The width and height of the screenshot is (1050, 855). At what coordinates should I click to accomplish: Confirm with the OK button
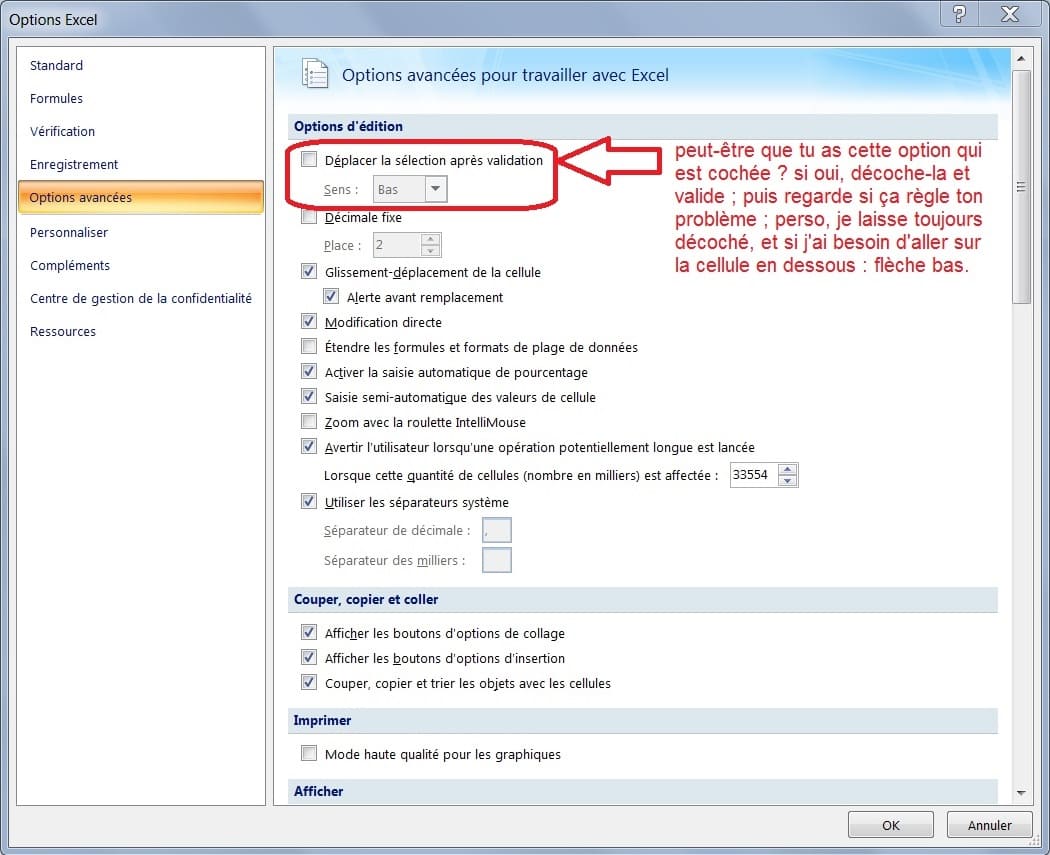[891, 825]
